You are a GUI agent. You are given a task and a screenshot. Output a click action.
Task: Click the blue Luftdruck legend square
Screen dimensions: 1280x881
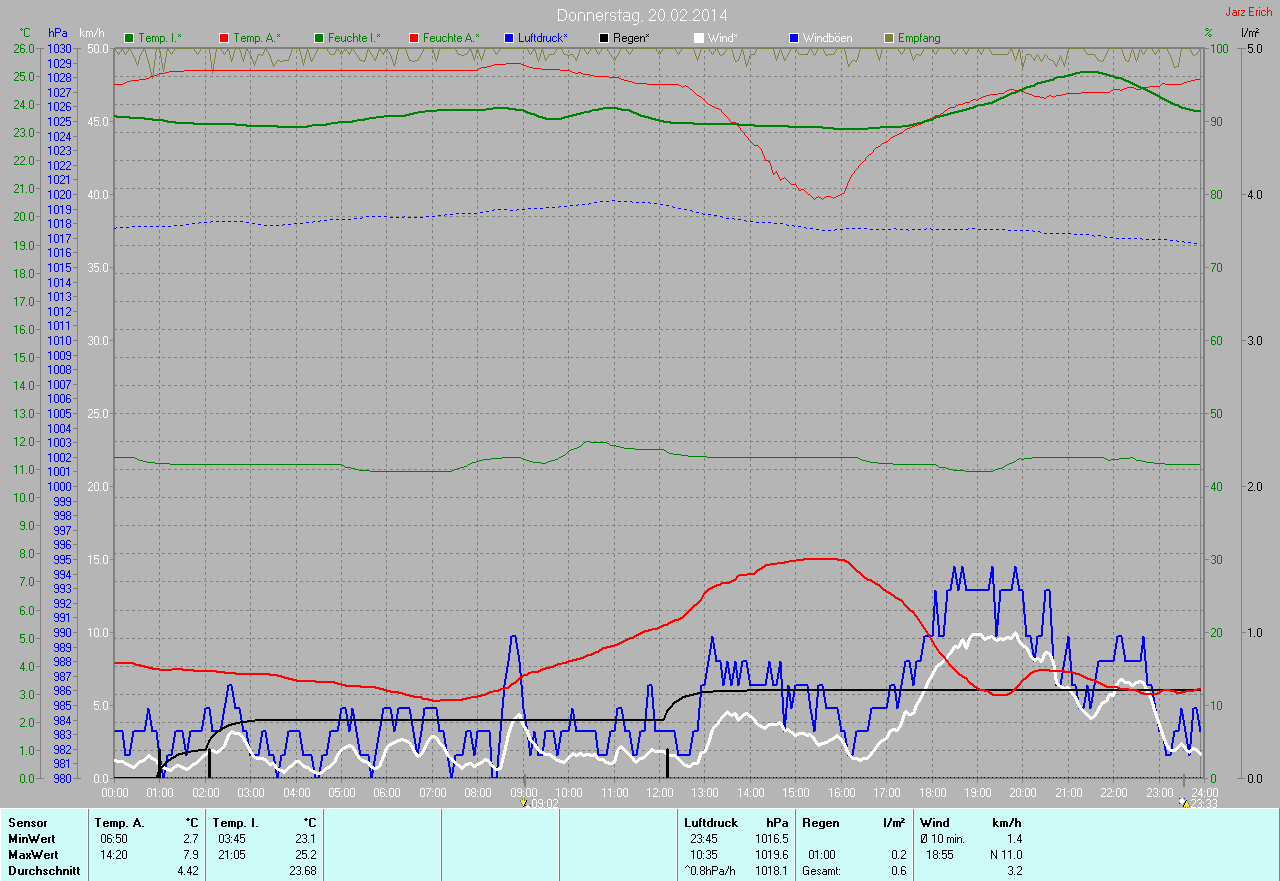(x=509, y=38)
